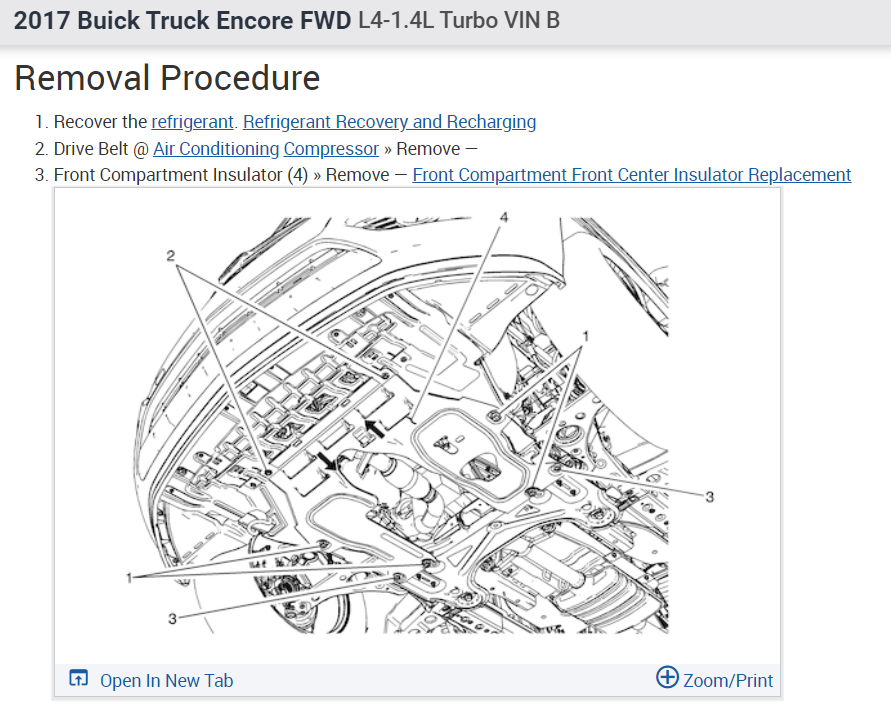
Task: Click the 'Drive Belt @' text
Action: click(x=101, y=149)
